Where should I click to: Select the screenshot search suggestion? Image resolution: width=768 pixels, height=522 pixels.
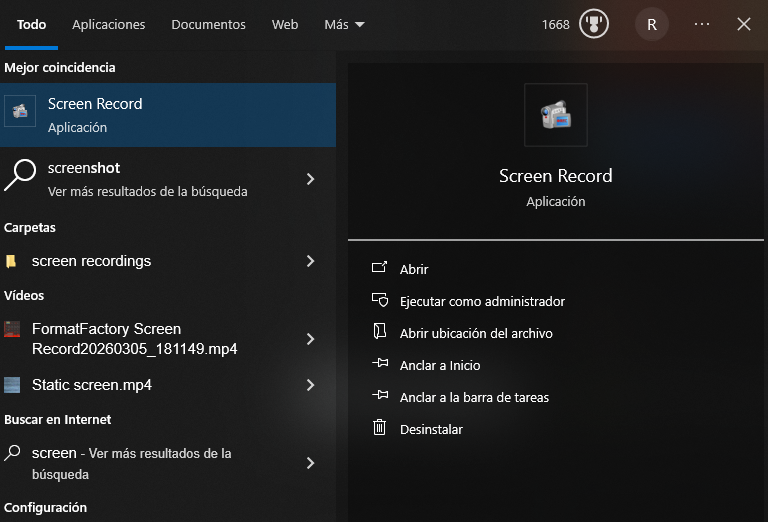168,179
